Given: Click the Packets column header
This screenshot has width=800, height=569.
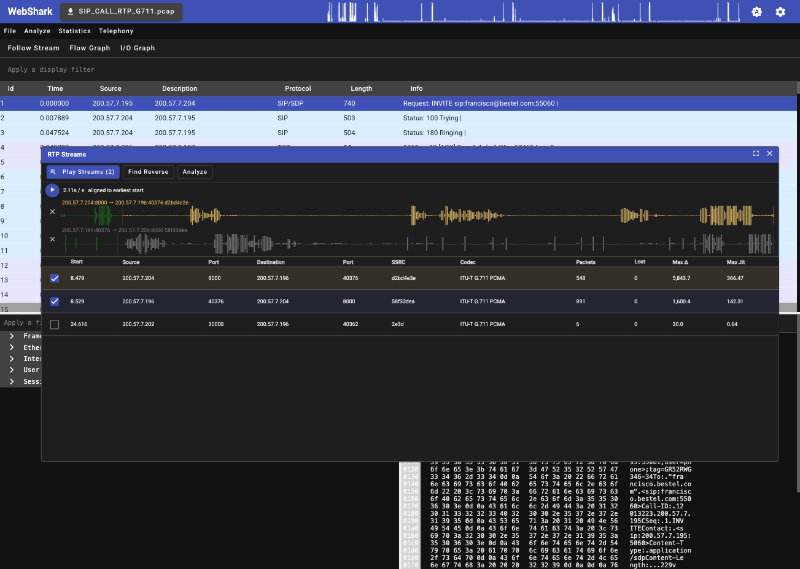Looking at the screenshot, I should coord(585,262).
